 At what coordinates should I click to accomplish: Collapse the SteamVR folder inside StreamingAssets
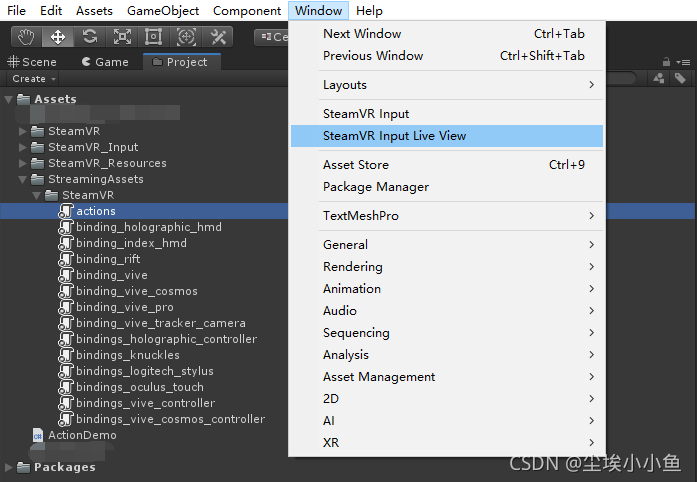(x=37, y=195)
